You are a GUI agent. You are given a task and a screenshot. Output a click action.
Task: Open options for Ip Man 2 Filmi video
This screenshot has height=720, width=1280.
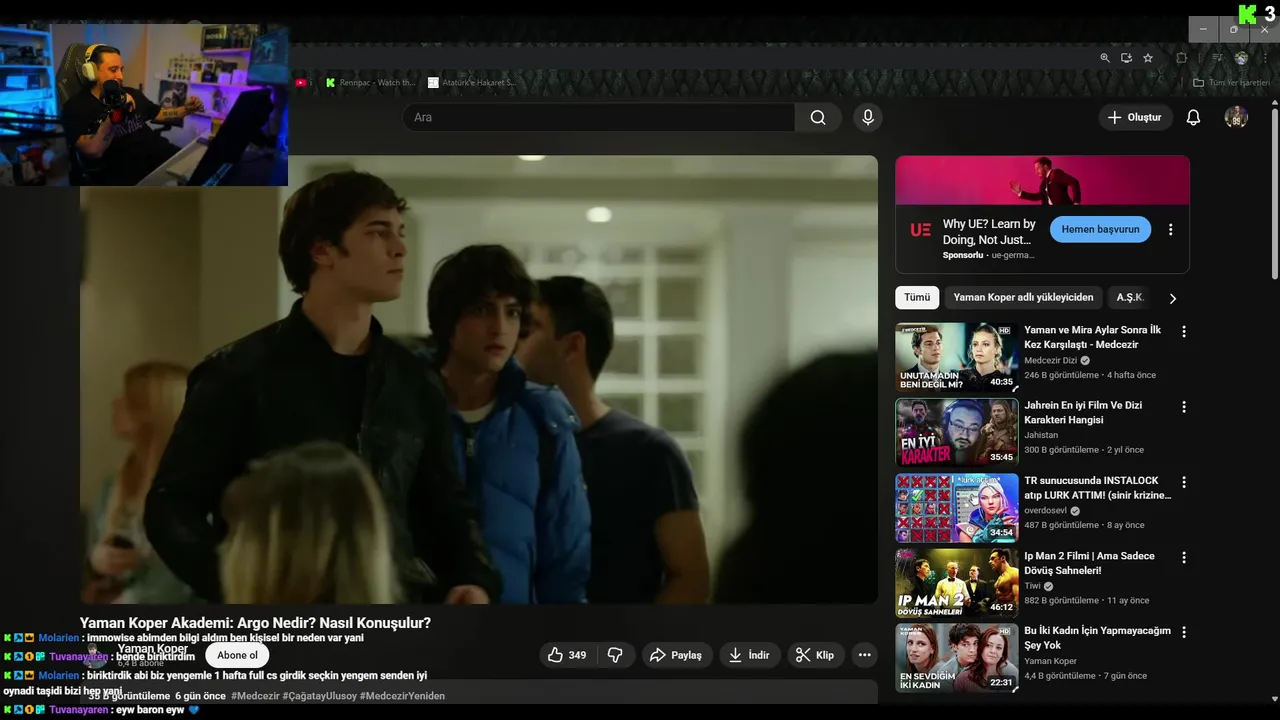pos(1184,557)
